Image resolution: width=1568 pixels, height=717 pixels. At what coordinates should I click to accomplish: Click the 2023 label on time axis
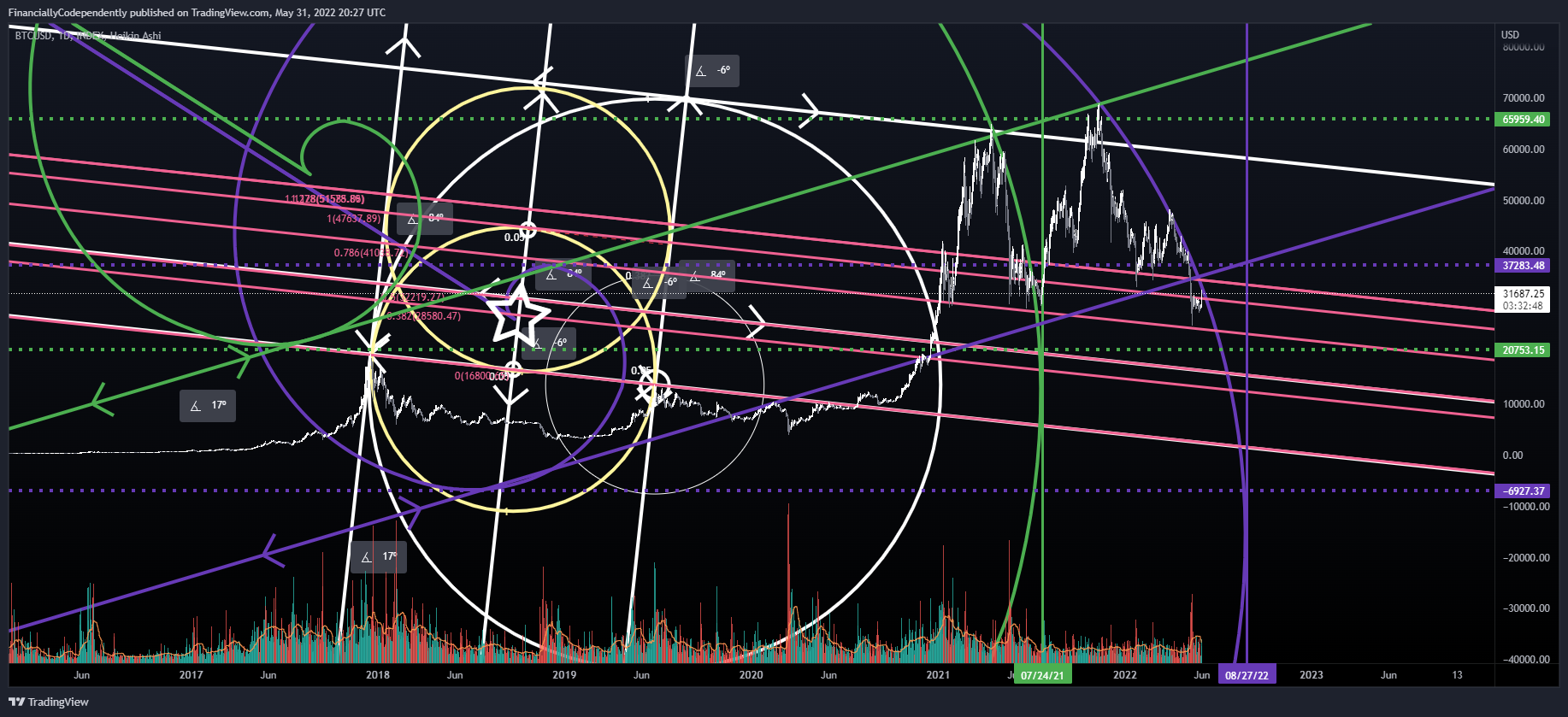[x=1312, y=675]
